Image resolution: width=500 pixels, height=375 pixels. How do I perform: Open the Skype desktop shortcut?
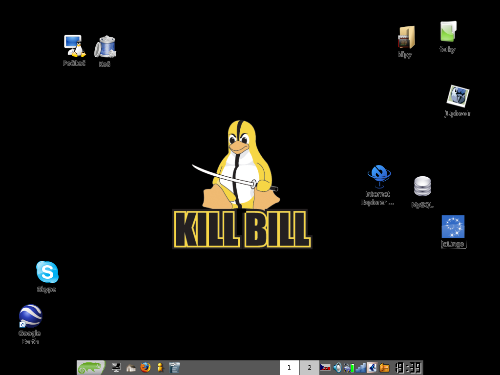point(47,277)
